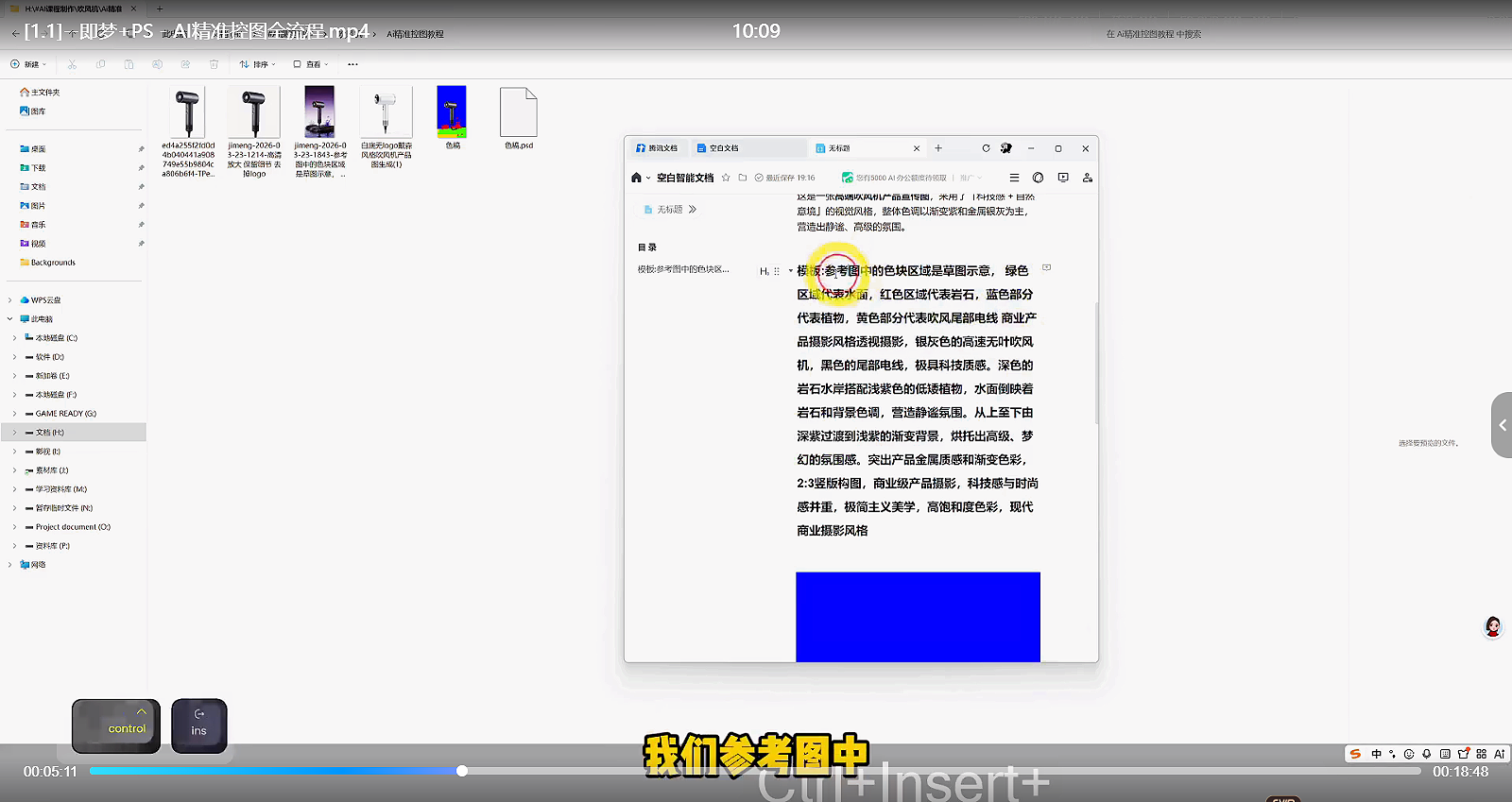Expand the WPS云盘 tree node
Screen dimensions: 1512x802
tap(10, 300)
